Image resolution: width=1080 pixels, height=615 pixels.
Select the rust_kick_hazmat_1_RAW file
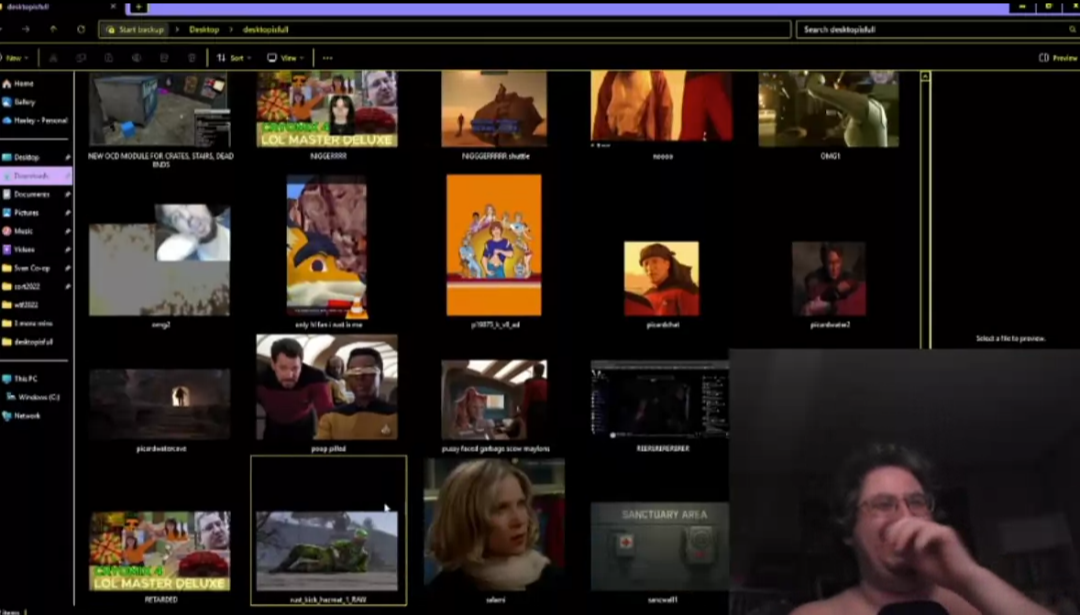coord(329,530)
